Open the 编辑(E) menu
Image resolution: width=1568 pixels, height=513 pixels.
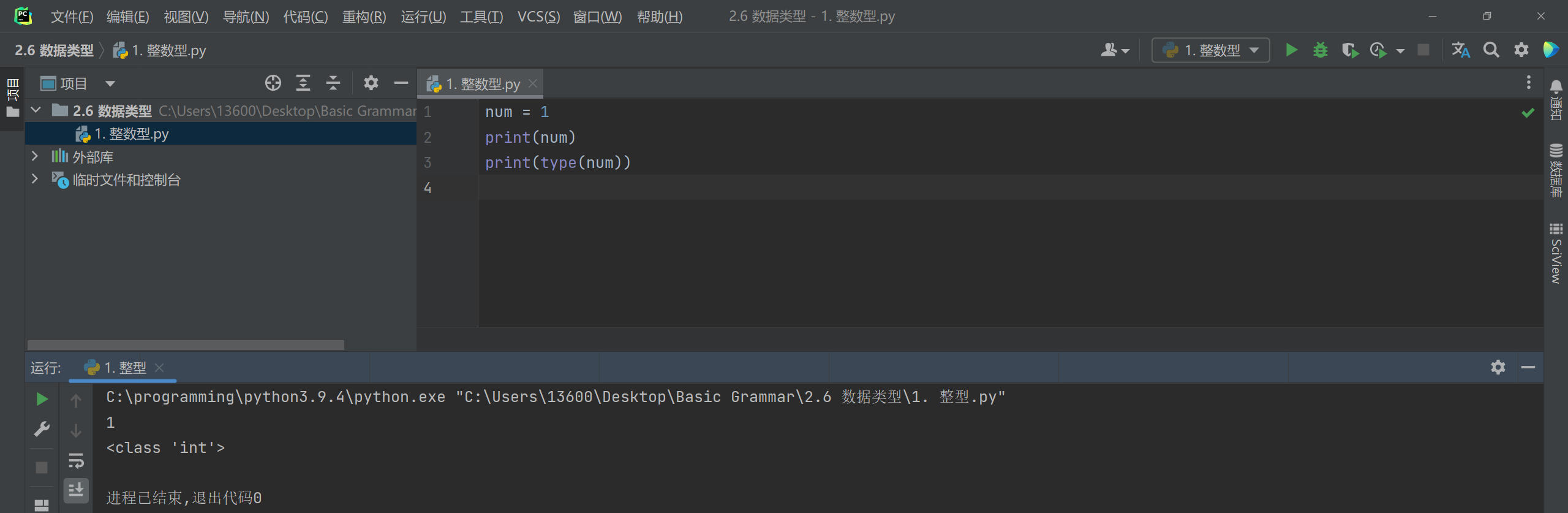point(127,17)
